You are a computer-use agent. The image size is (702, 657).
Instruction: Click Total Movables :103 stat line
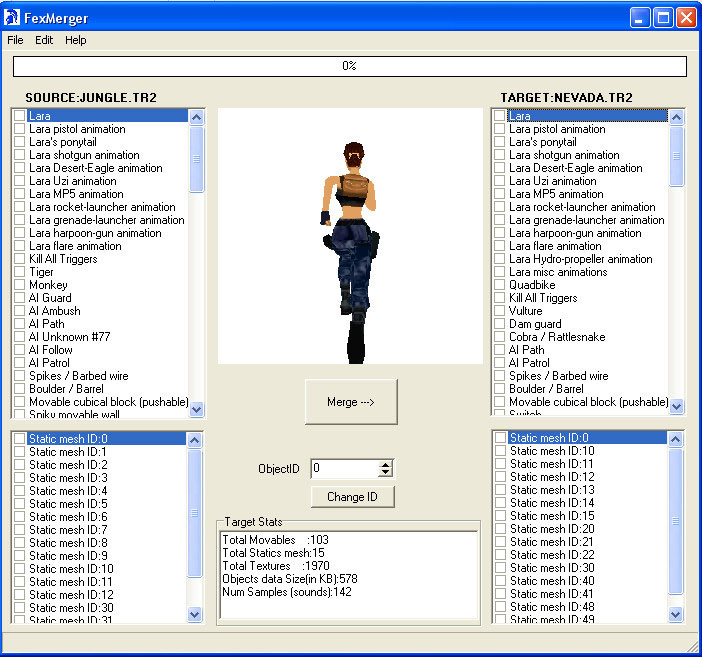point(275,540)
